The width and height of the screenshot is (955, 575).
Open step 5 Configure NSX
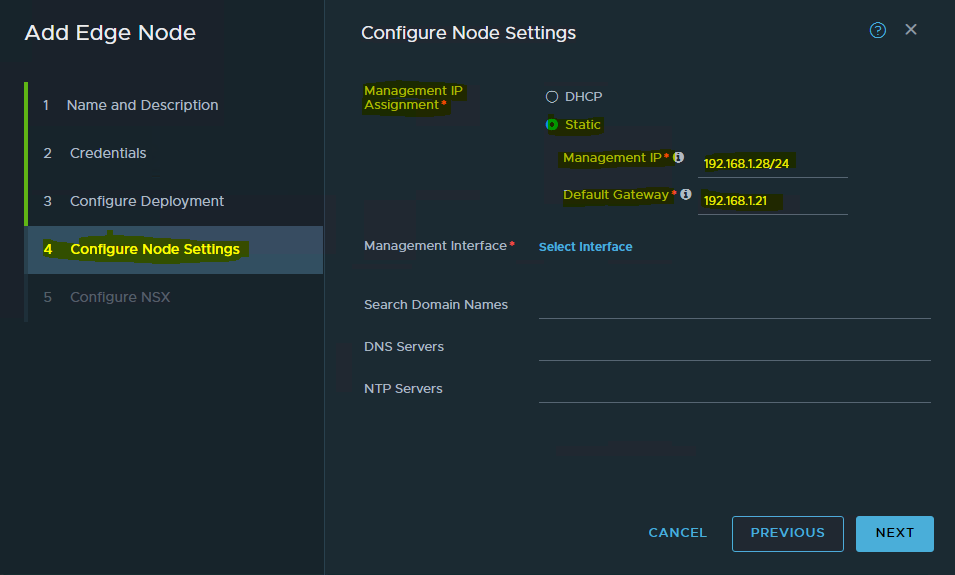[174, 297]
